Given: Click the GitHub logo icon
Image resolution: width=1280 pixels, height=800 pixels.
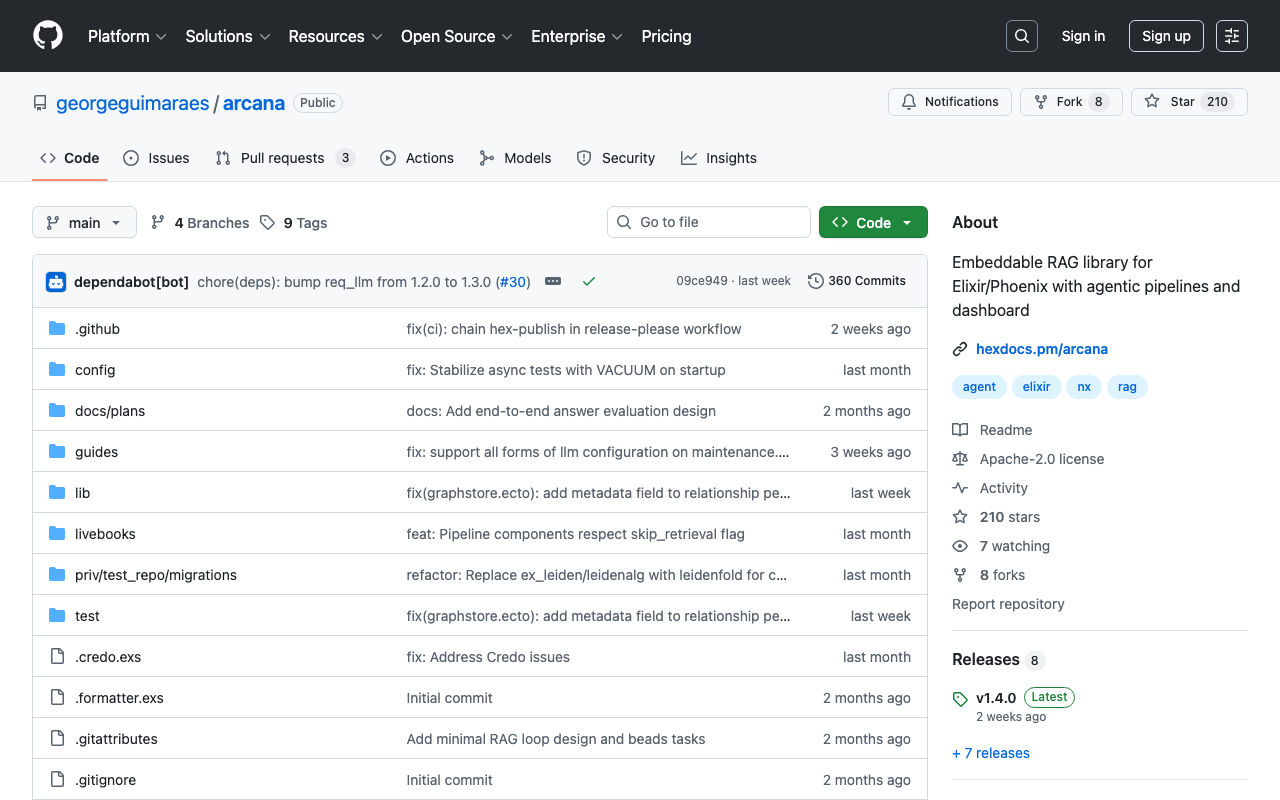Looking at the screenshot, I should [47, 36].
